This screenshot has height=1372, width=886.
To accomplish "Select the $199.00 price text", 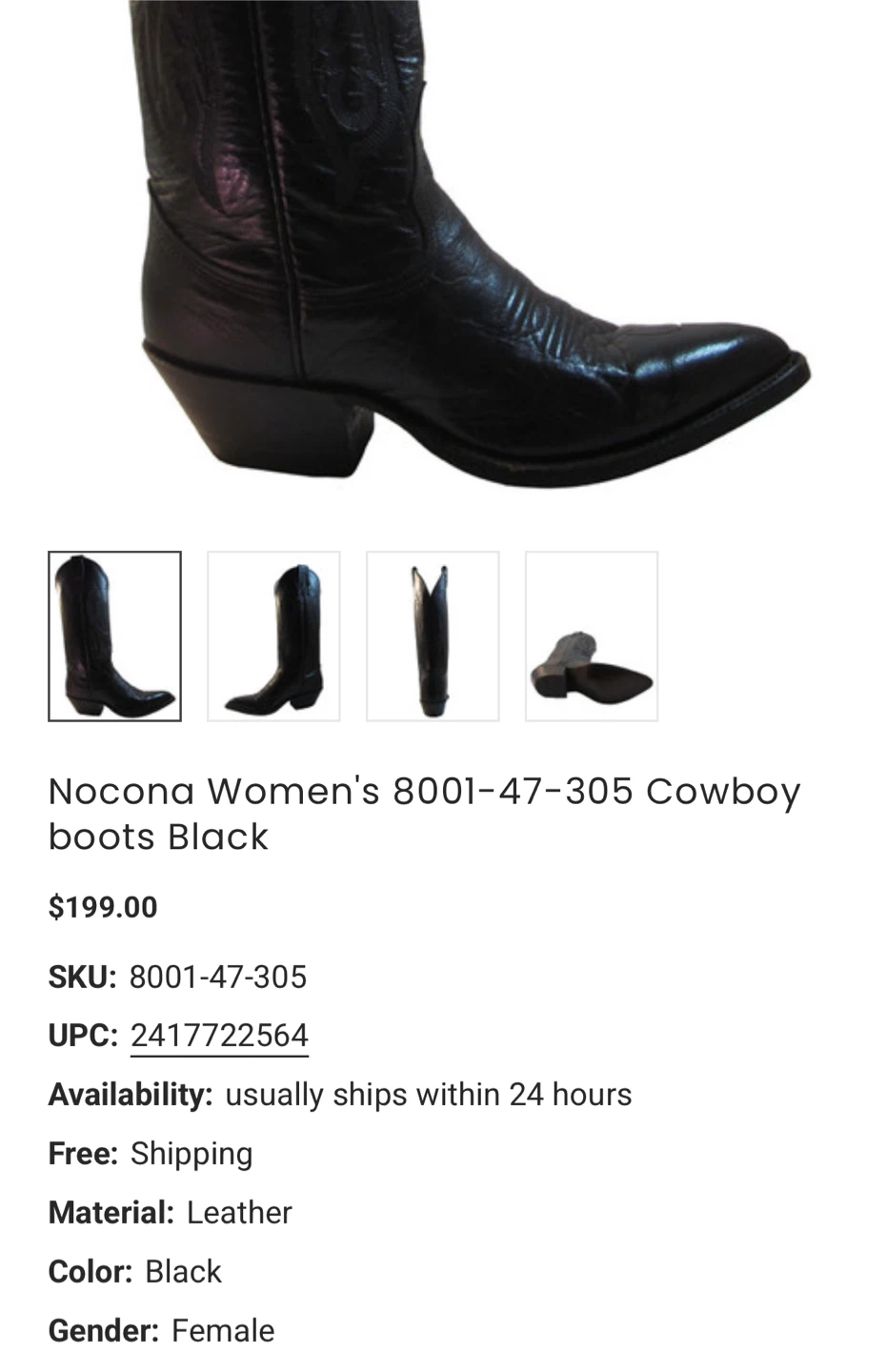I will [x=103, y=907].
